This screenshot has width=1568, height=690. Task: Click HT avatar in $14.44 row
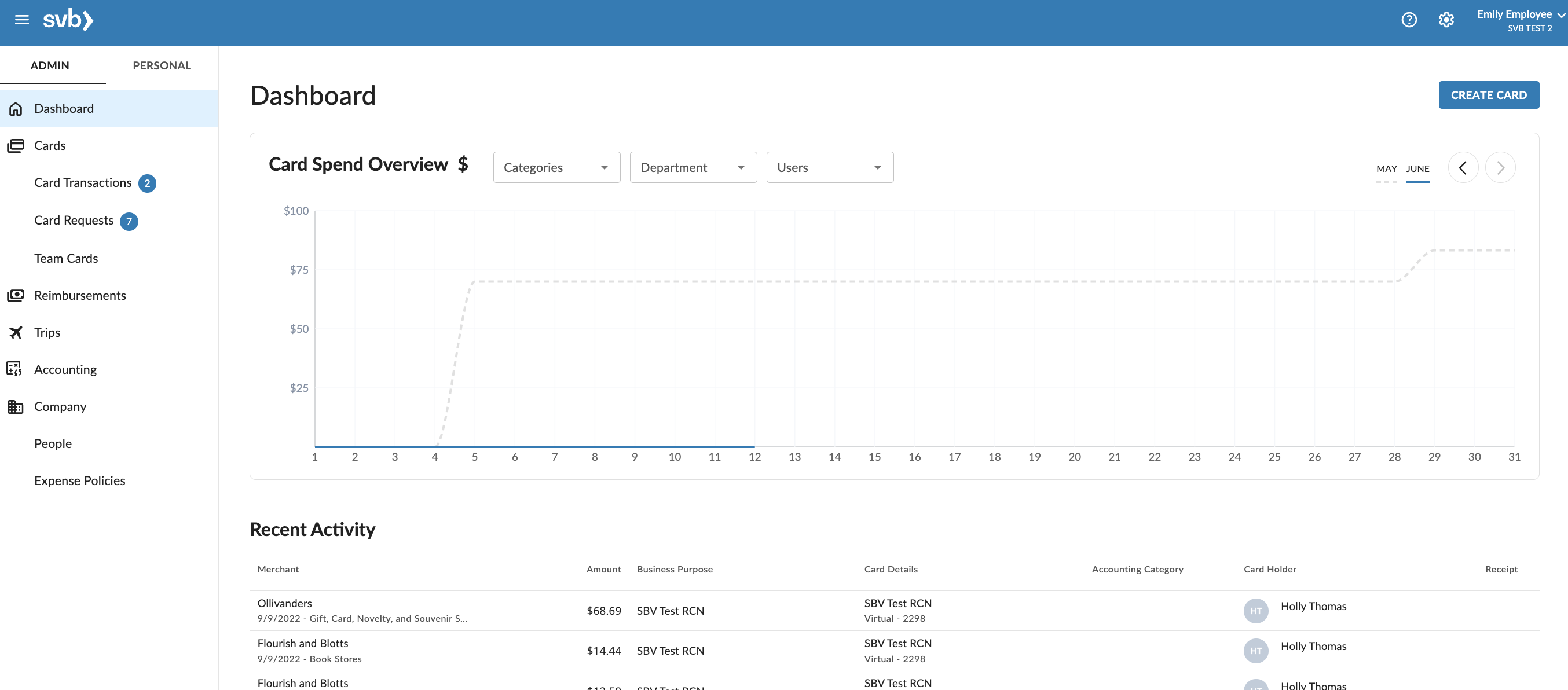1255,651
